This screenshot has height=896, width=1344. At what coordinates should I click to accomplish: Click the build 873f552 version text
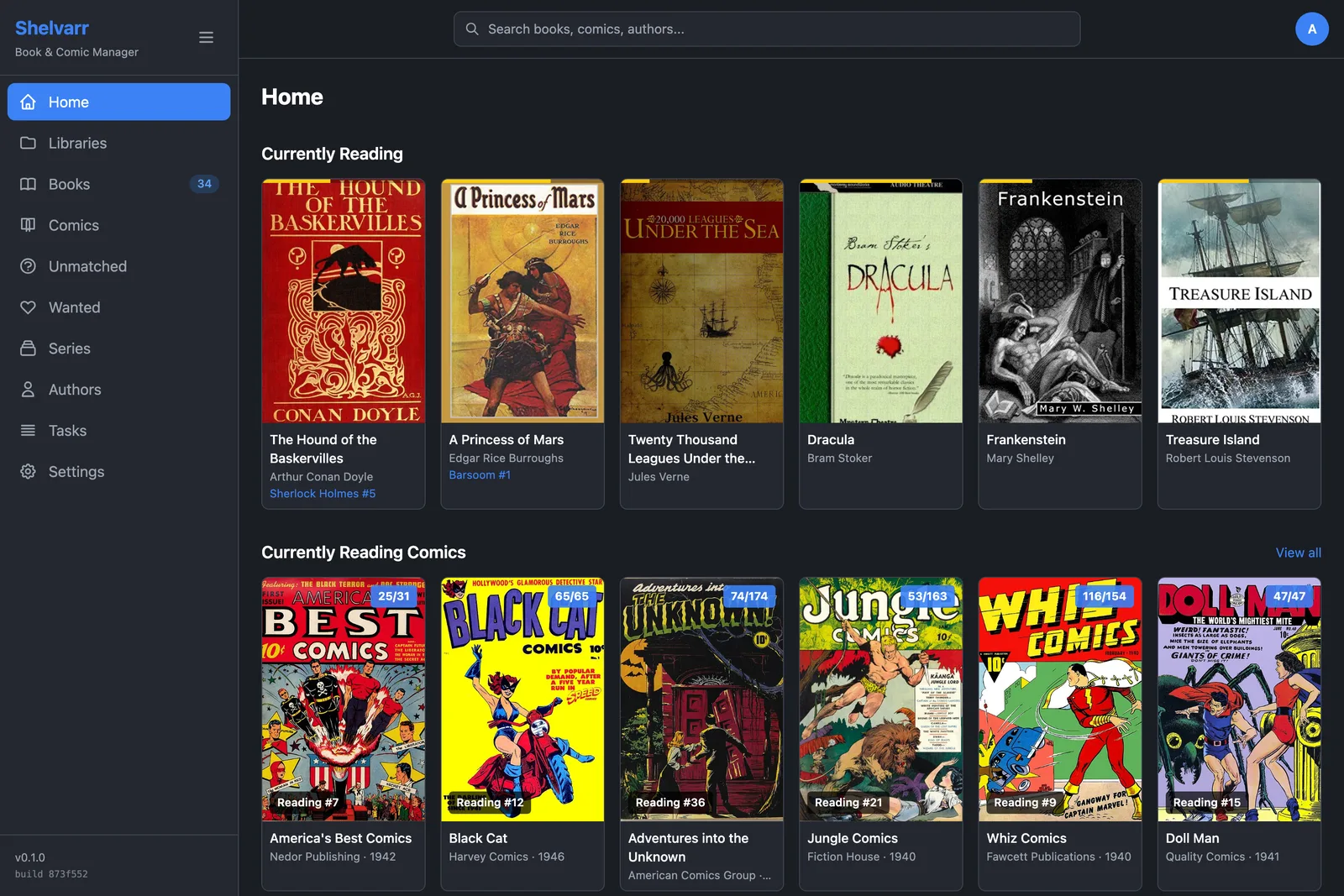[51, 874]
